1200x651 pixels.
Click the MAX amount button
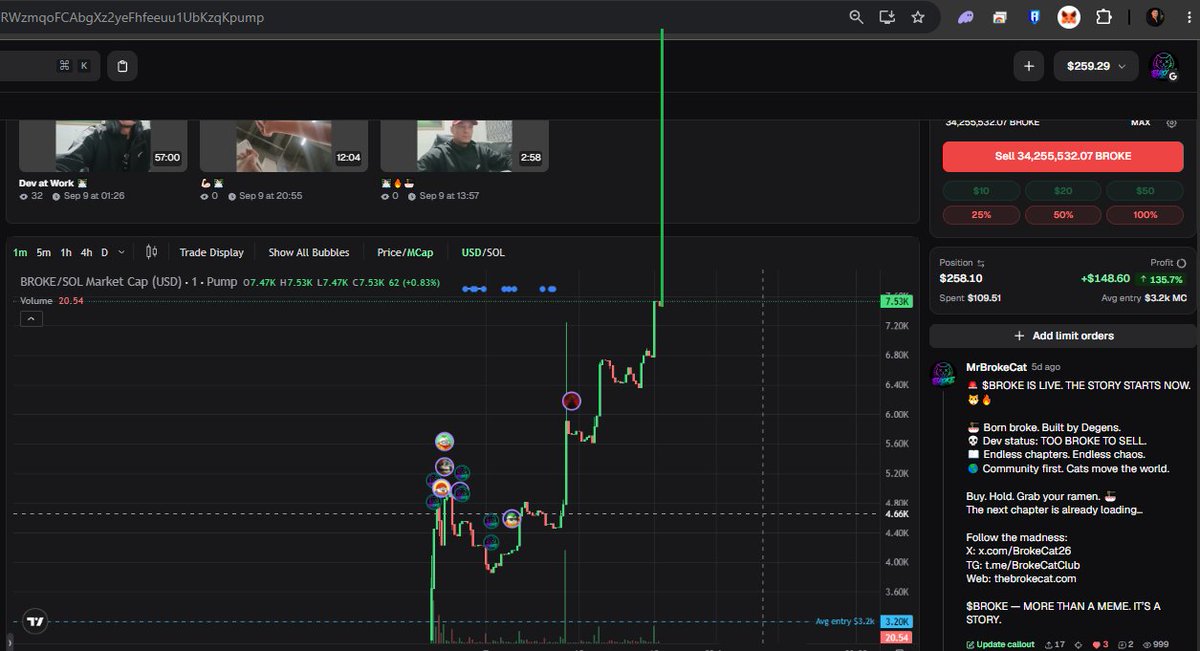pos(1140,122)
